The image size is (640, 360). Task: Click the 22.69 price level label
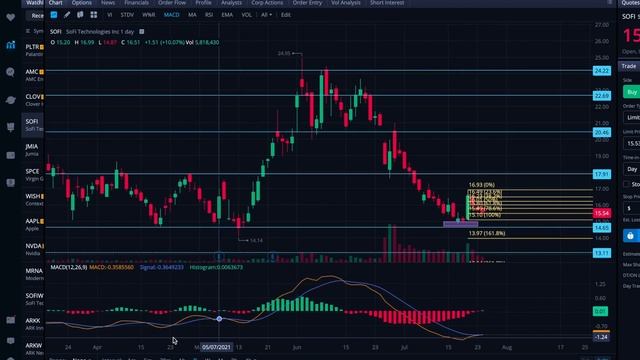[x=602, y=96]
